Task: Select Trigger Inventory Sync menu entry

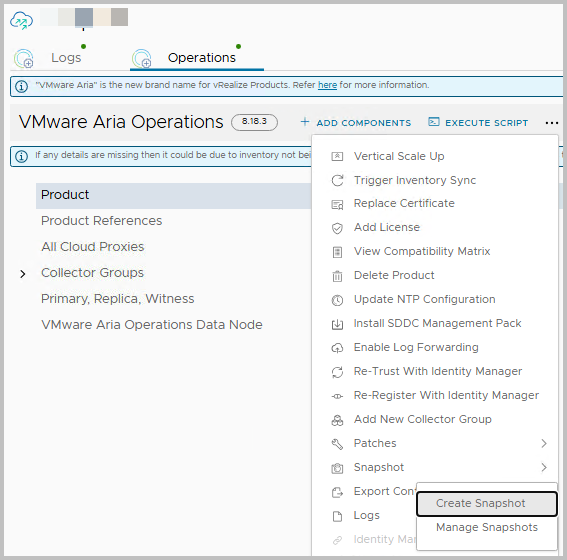Action: click(415, 180)
